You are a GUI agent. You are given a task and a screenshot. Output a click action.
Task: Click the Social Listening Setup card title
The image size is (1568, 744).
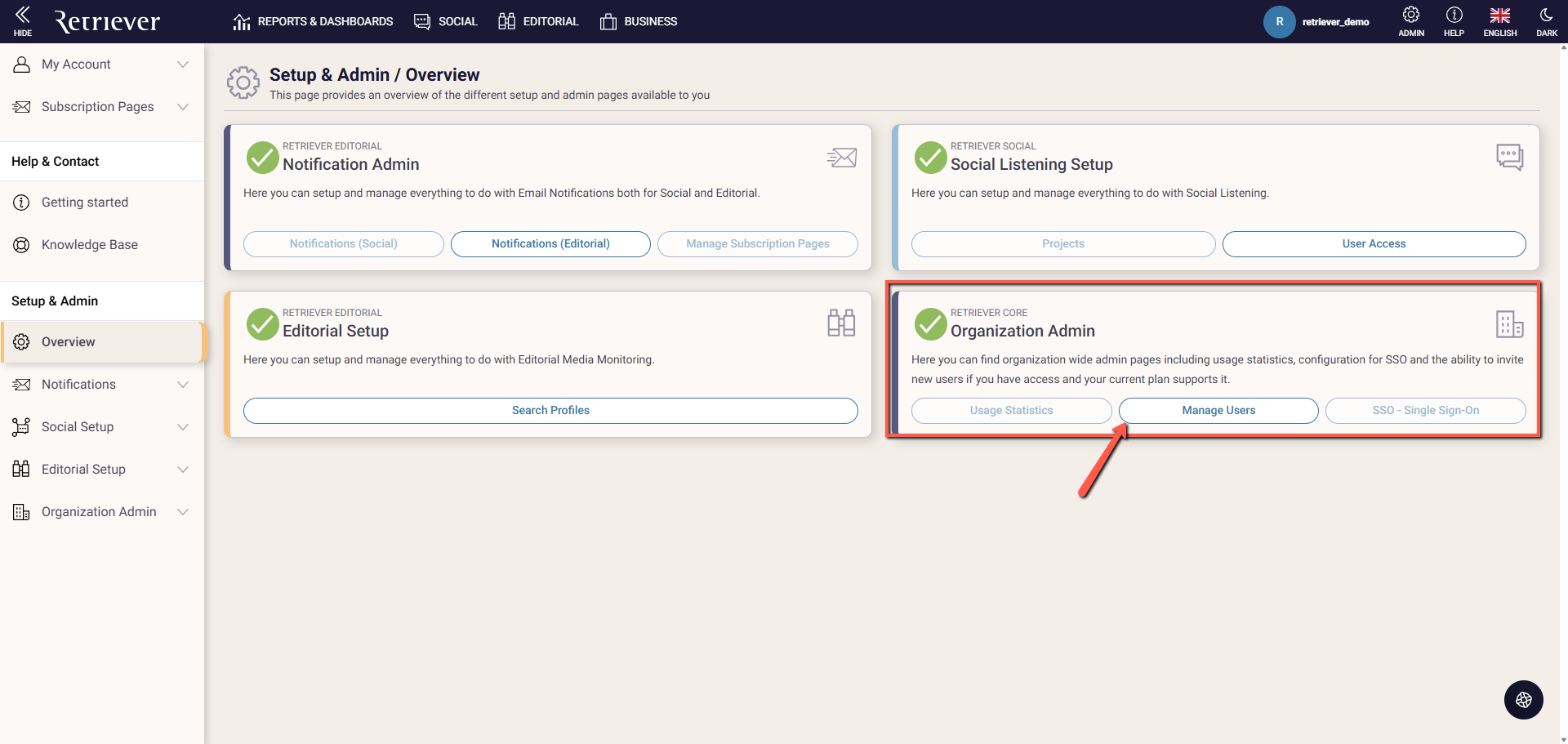[1031, 164]
